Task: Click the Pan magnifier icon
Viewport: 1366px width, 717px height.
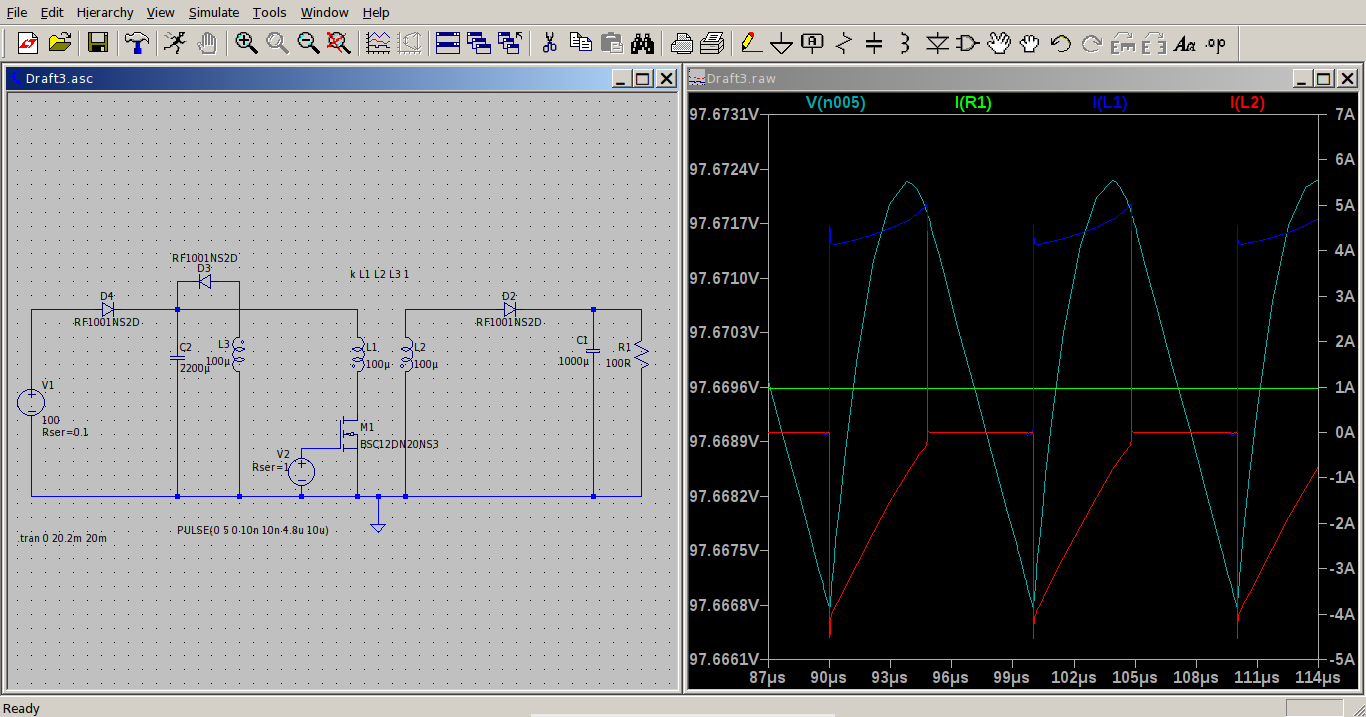Action: [x=277, y=42]
